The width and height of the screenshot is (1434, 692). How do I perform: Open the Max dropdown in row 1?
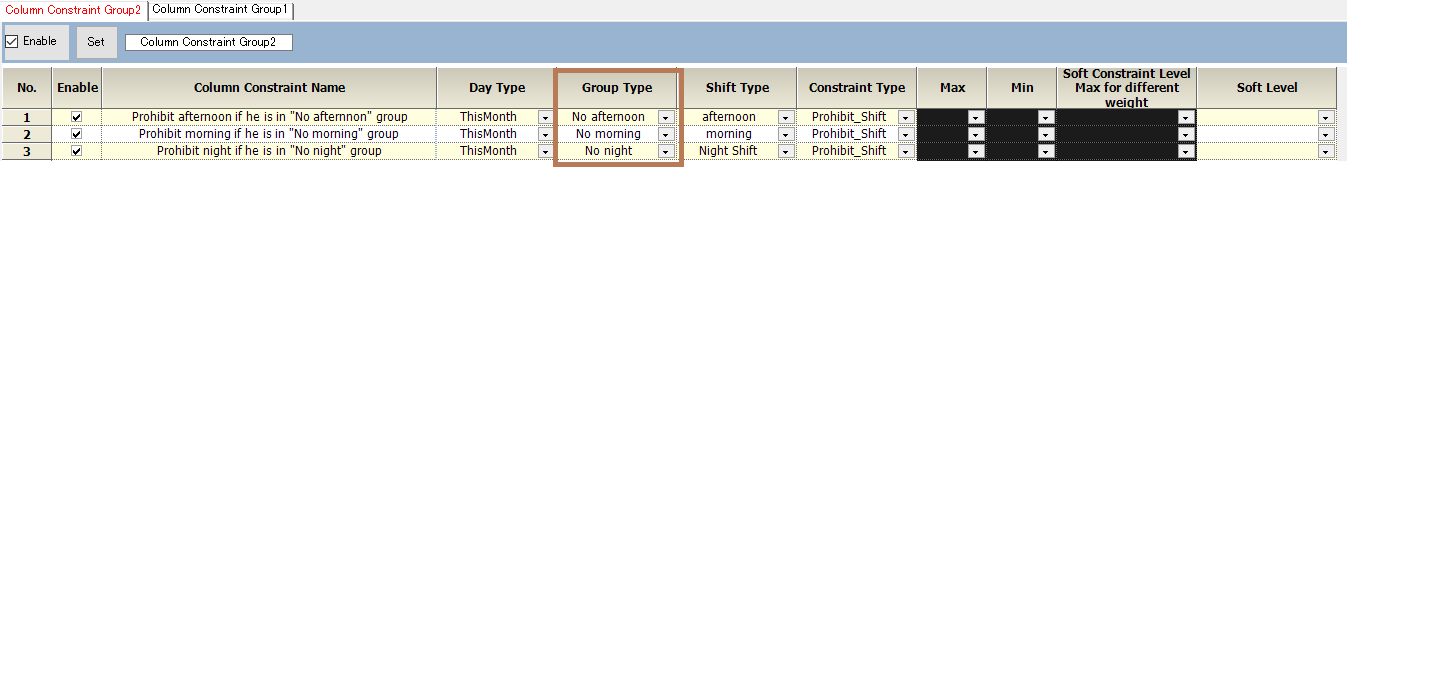[975, 117]
